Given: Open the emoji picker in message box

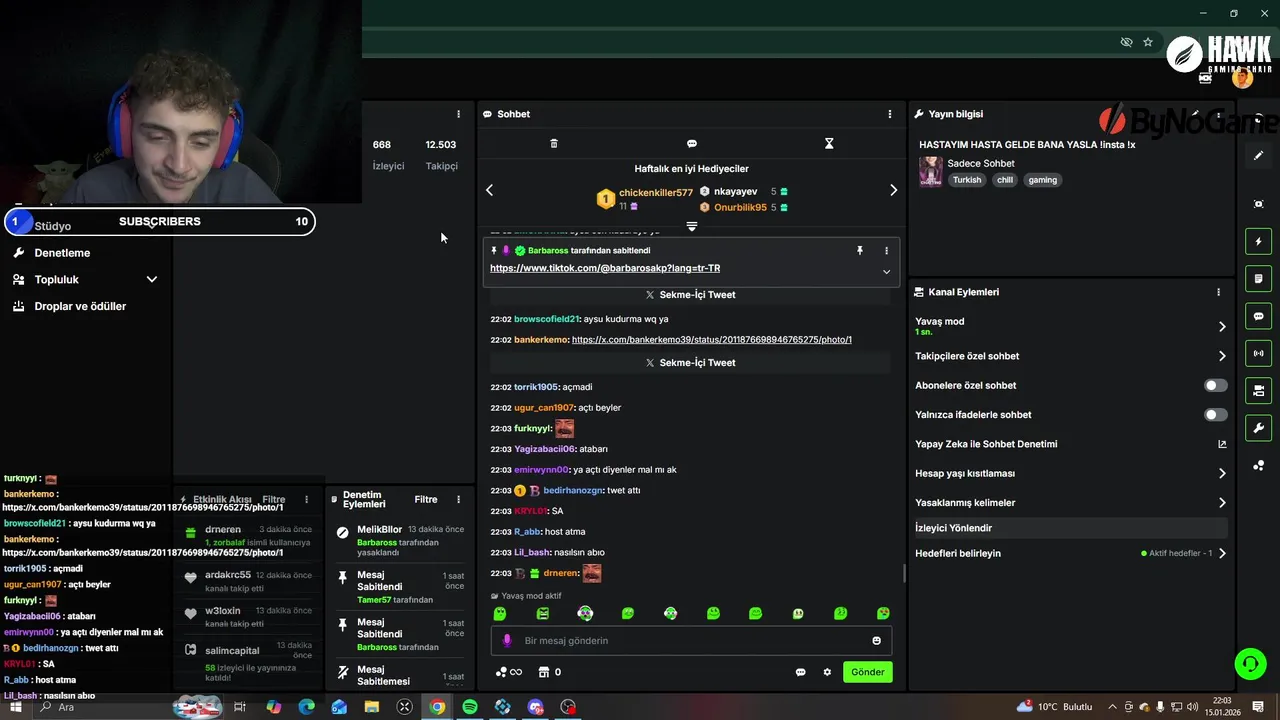Looking at the screenshot, I should click(x=877, y=641).
